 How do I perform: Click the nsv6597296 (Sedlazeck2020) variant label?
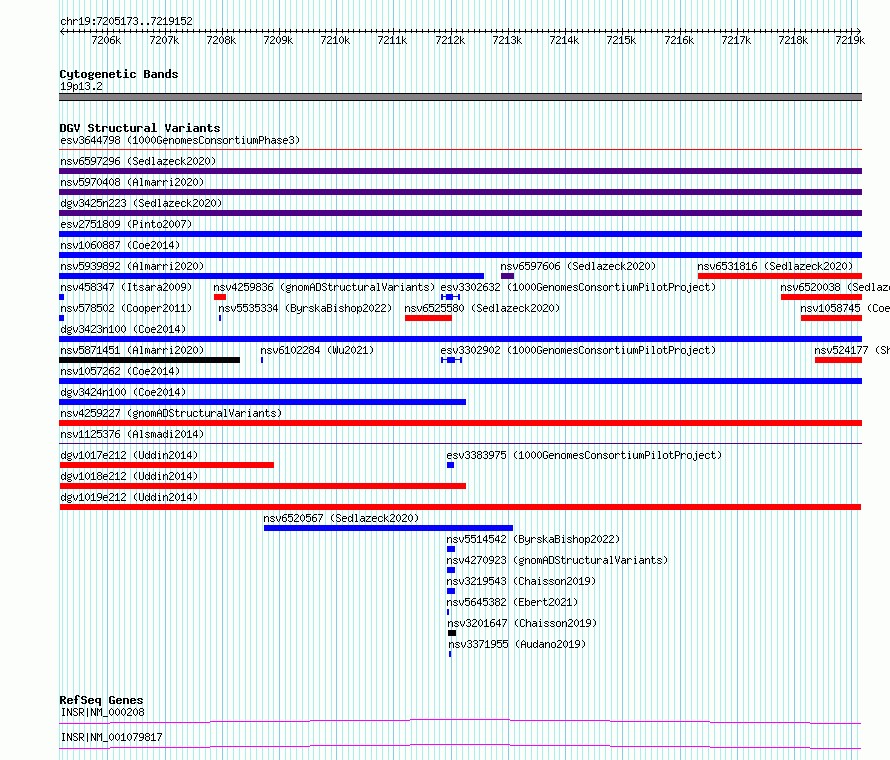138,161
